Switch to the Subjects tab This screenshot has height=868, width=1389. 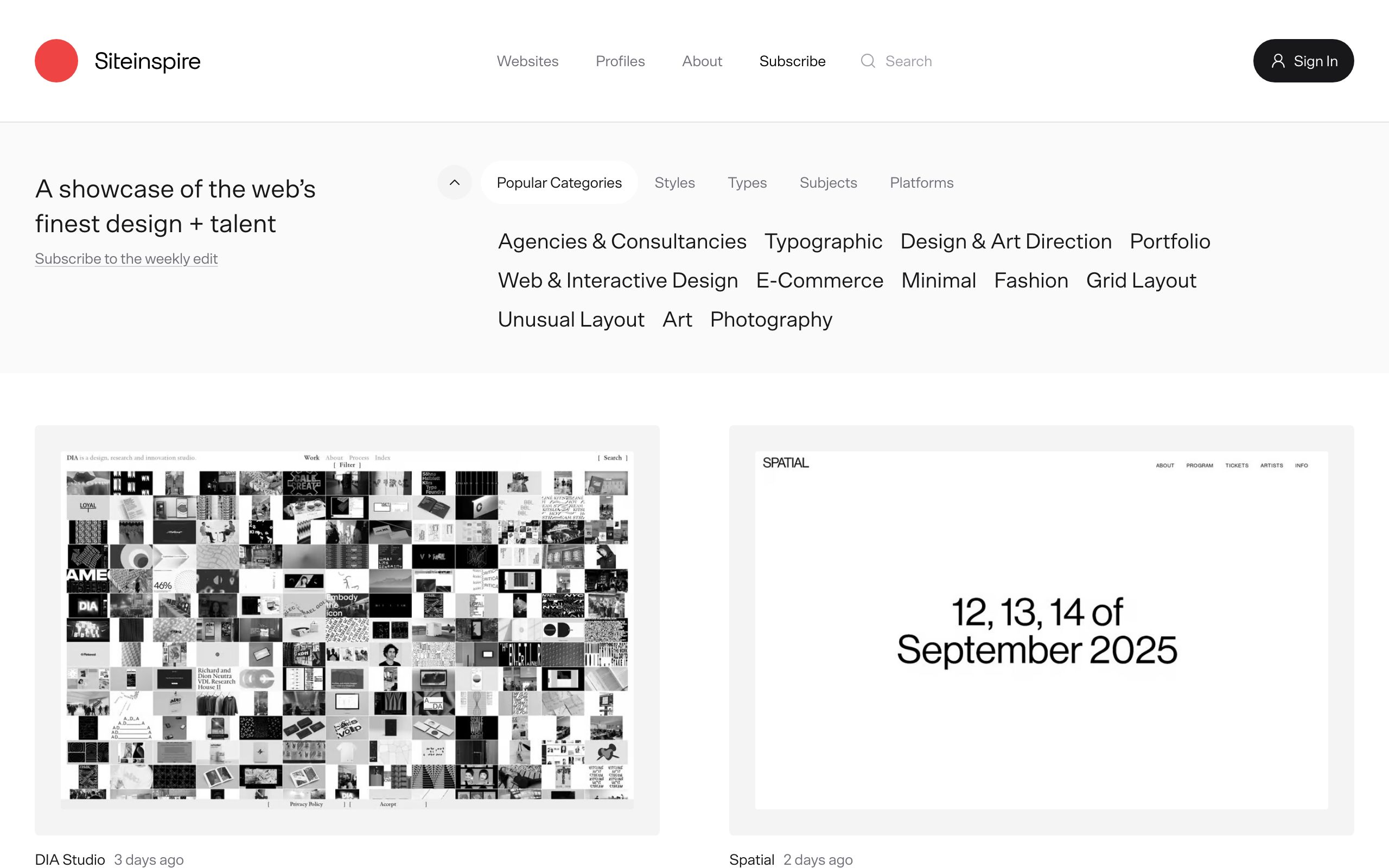tap(827, 183)
